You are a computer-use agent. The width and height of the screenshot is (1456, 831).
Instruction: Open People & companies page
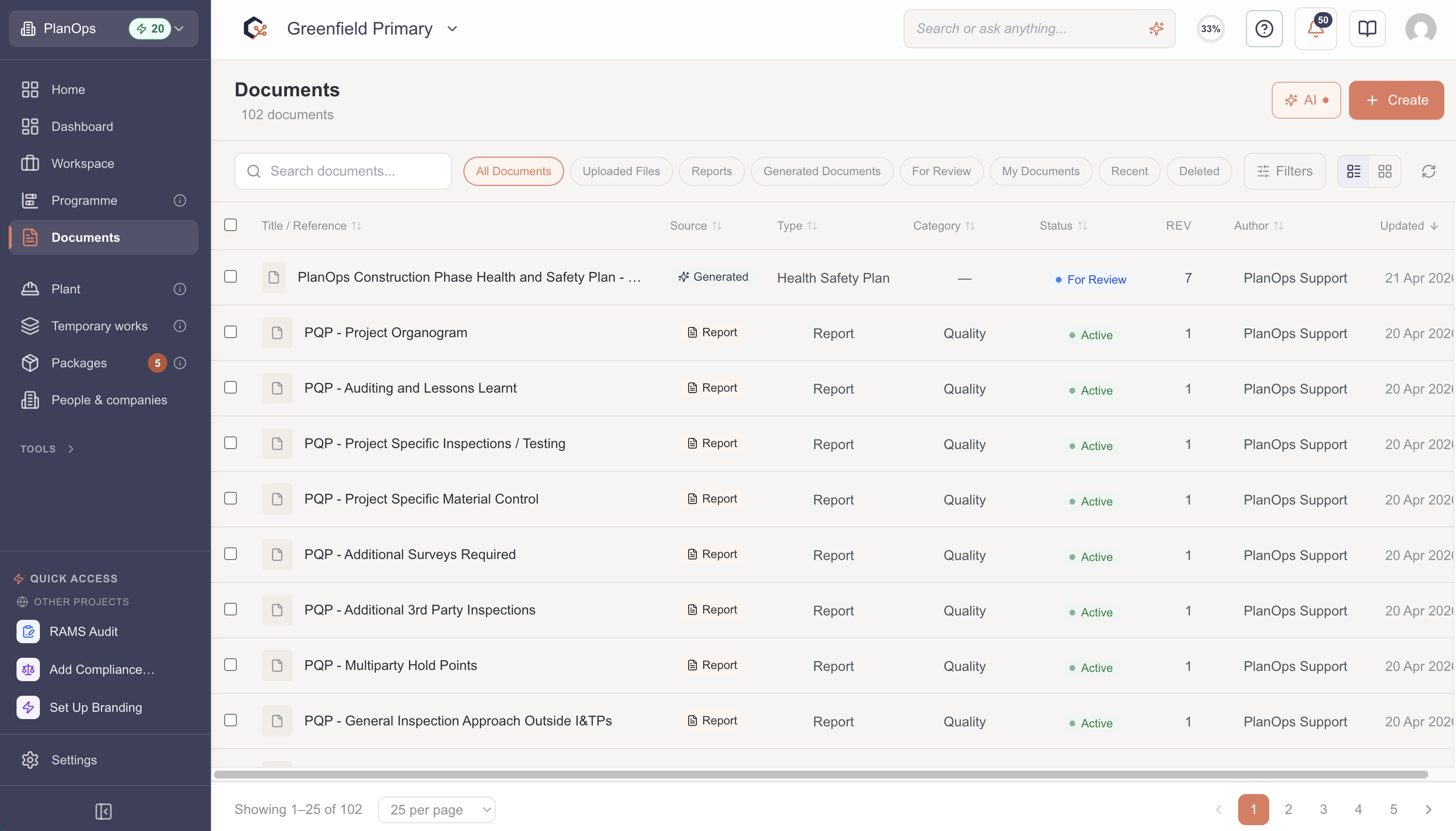[x=103, y=400]
